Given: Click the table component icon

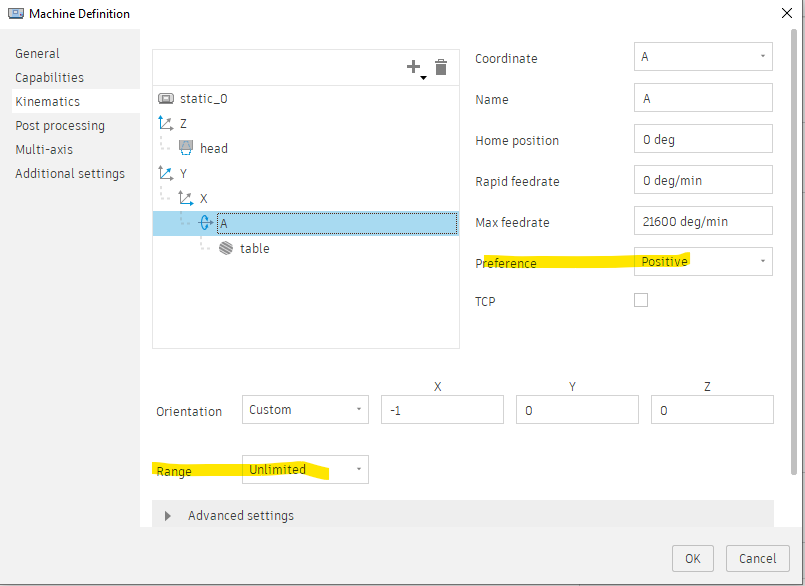Looking at the screenshot, I should click(x=225, y=248).
